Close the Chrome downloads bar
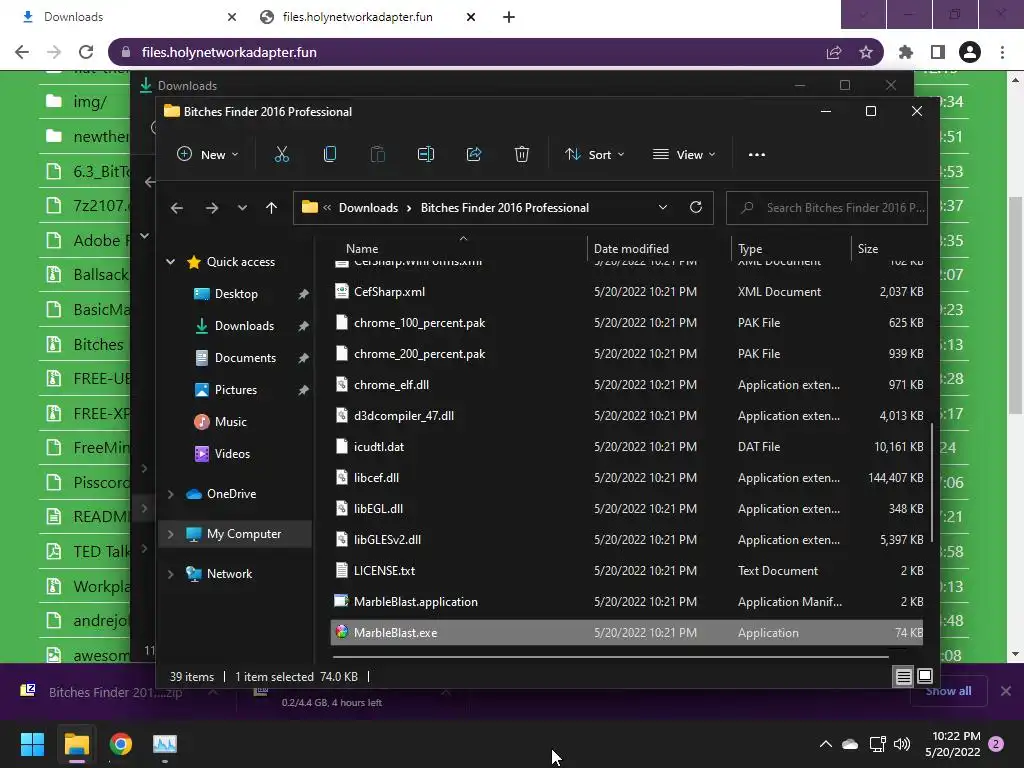 point(1006,691)
